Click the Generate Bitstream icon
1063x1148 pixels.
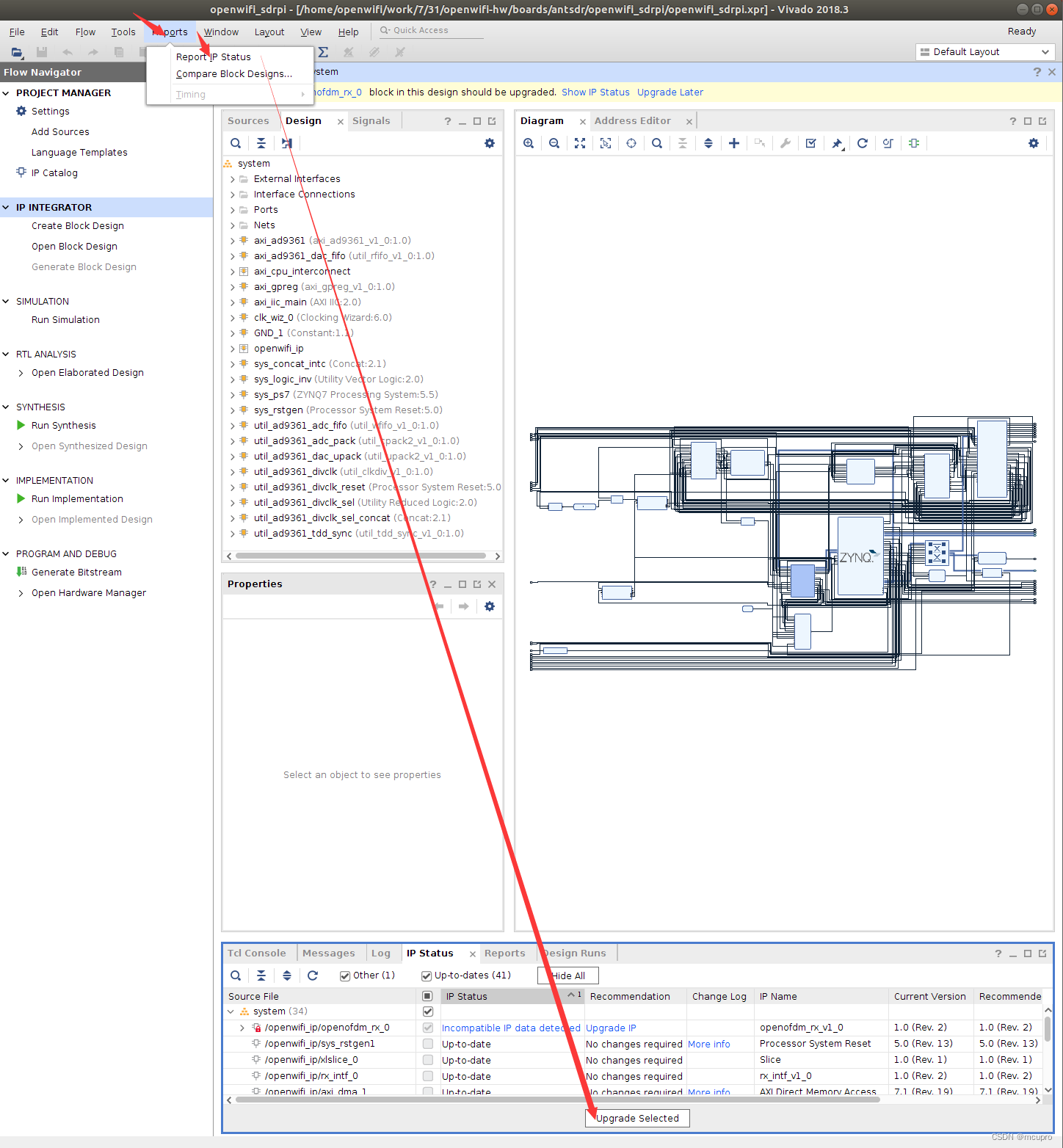pos(21,572)
